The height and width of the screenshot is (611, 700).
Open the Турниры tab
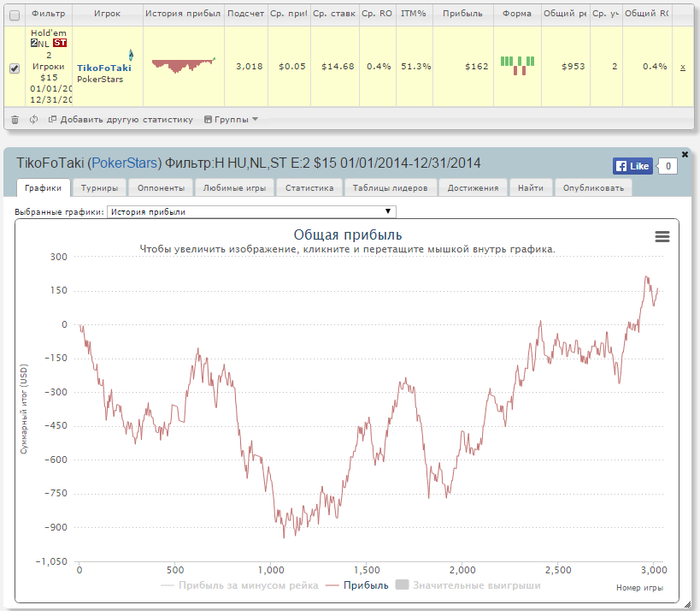pyautogui.click(x=100, y=188)
